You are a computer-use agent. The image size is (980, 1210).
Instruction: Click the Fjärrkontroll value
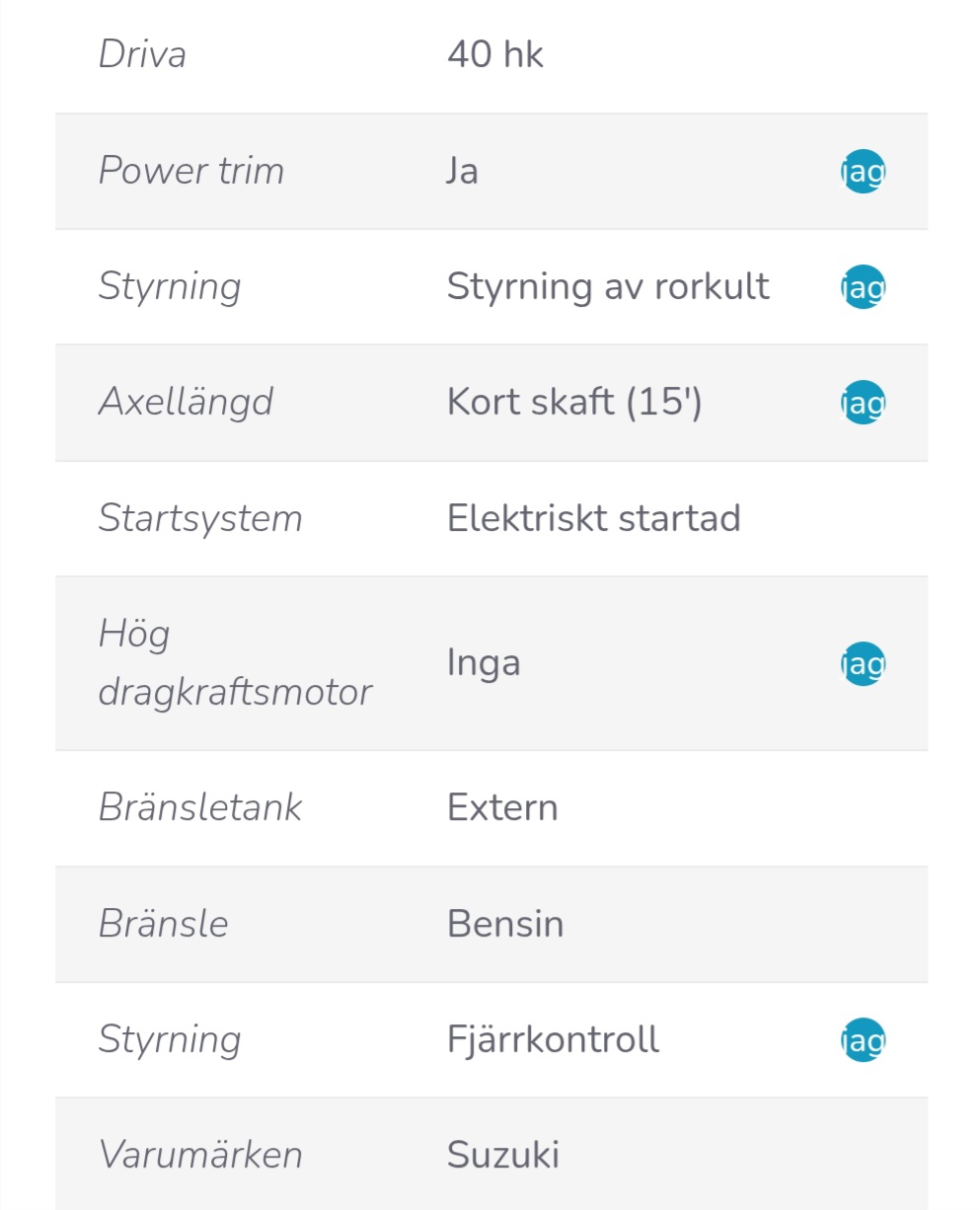(553, 1039)
